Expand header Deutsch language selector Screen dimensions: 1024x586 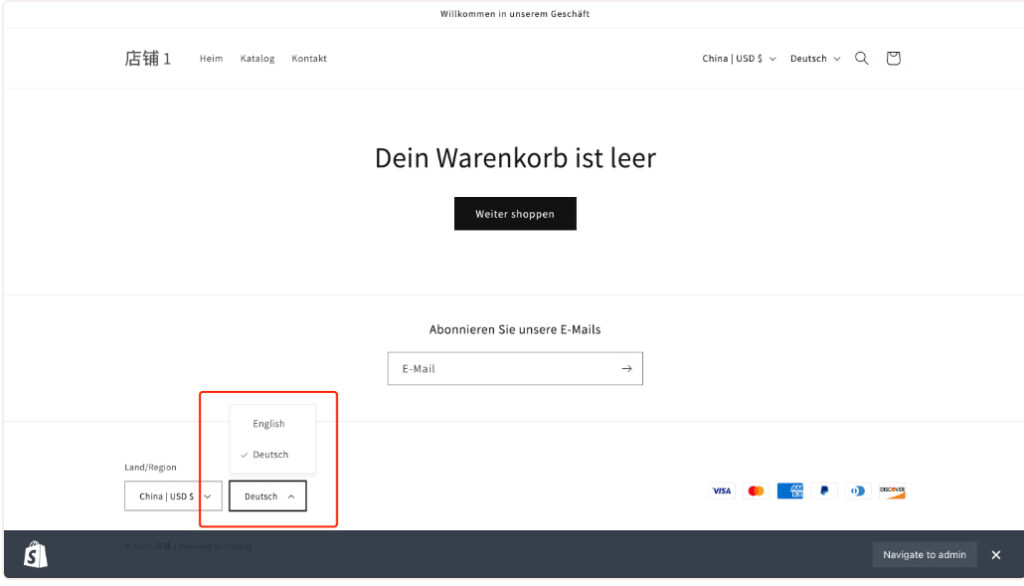click(x=815, y=59)
